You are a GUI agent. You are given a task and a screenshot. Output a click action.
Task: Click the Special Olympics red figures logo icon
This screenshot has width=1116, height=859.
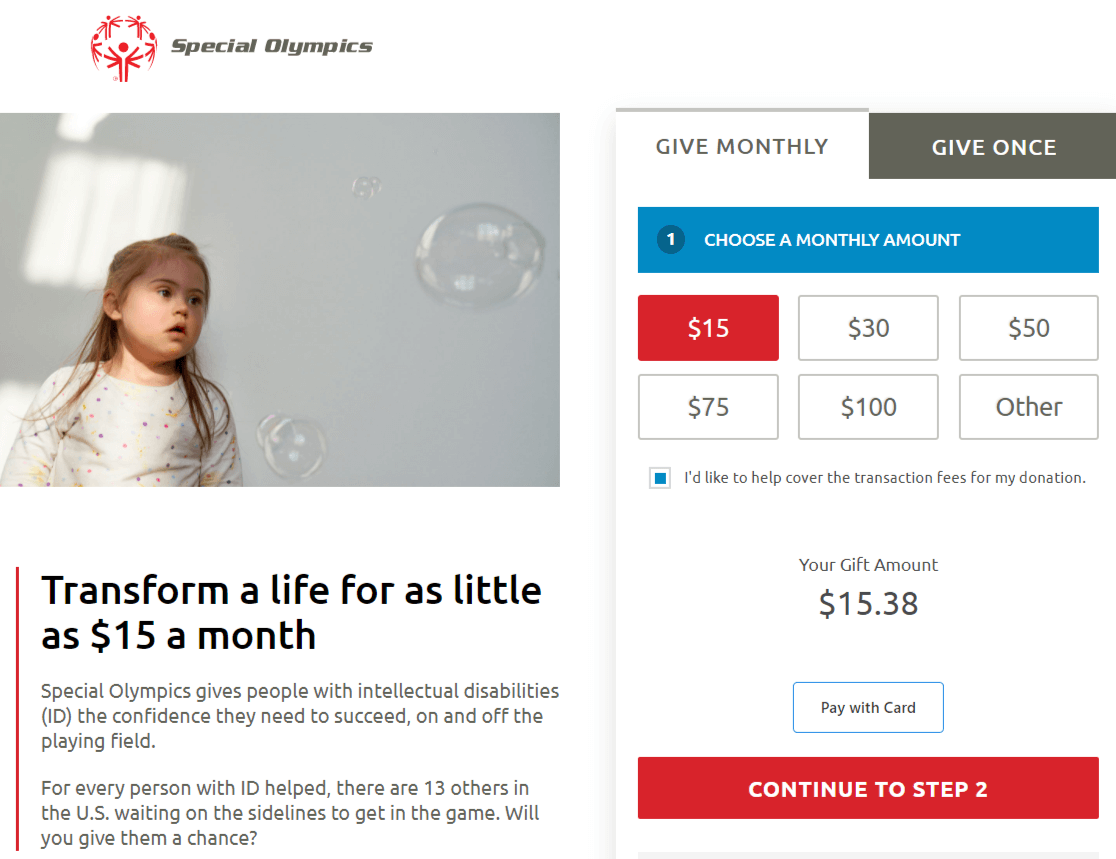[124, 46]
